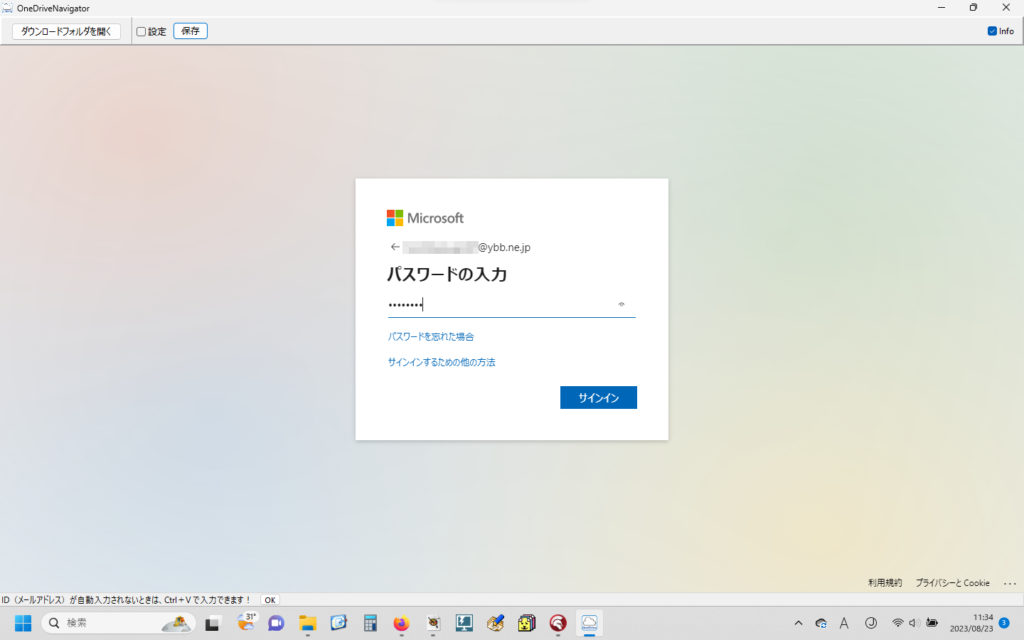Open the monitor chart app on taskbar

(x=464, y=624)
